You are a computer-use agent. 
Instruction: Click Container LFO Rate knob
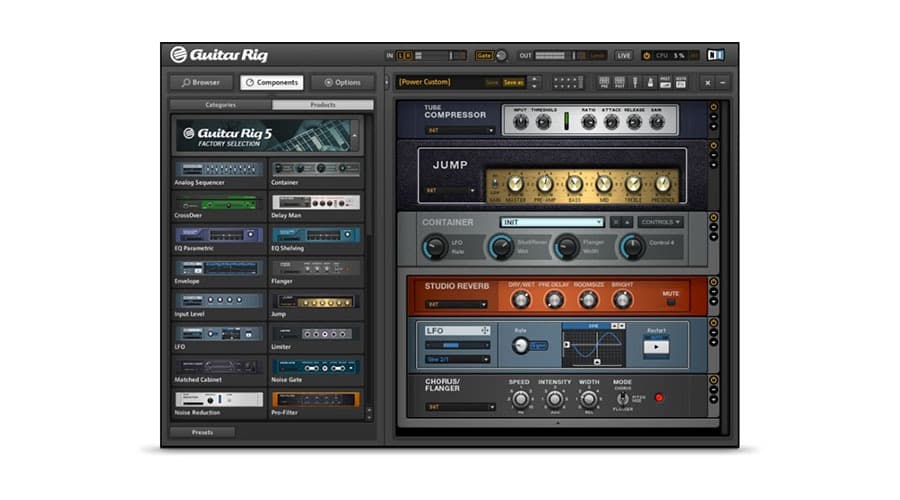[x=435, y=247]
